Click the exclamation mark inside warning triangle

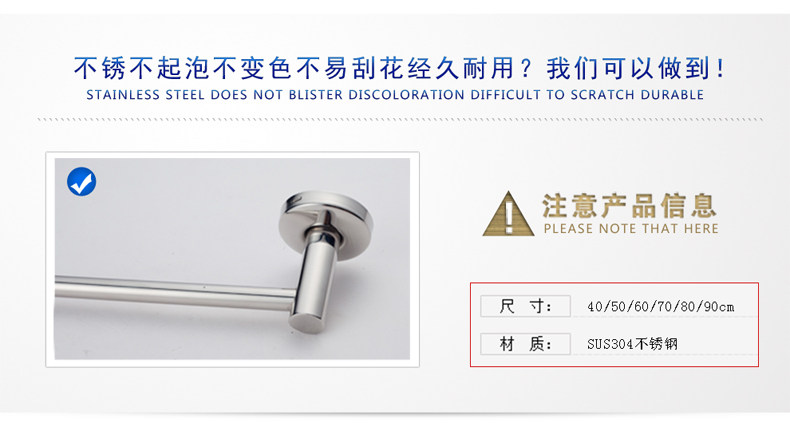[509, 218]
